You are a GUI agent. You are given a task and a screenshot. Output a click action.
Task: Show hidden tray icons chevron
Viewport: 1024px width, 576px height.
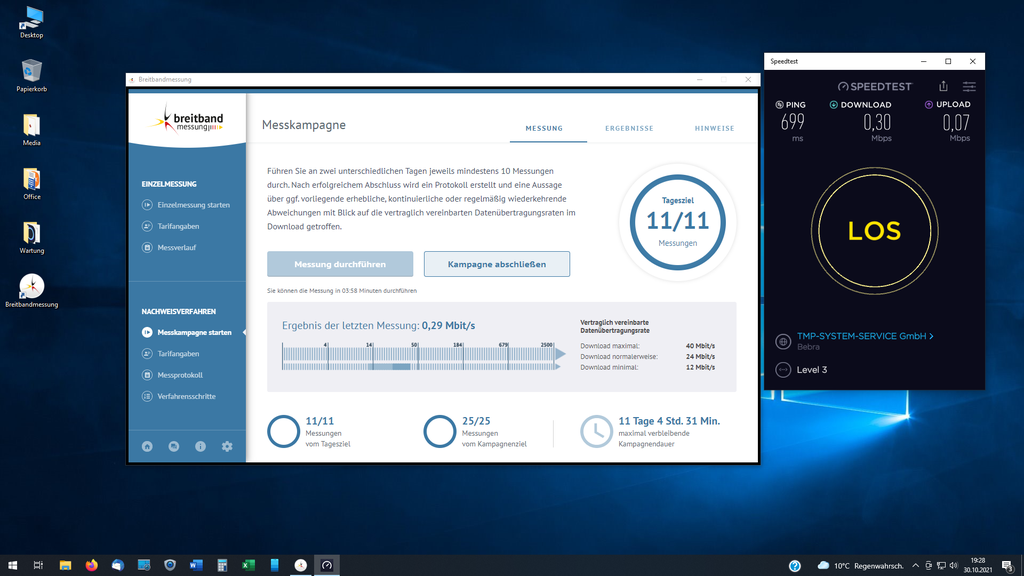pos(916,566)
